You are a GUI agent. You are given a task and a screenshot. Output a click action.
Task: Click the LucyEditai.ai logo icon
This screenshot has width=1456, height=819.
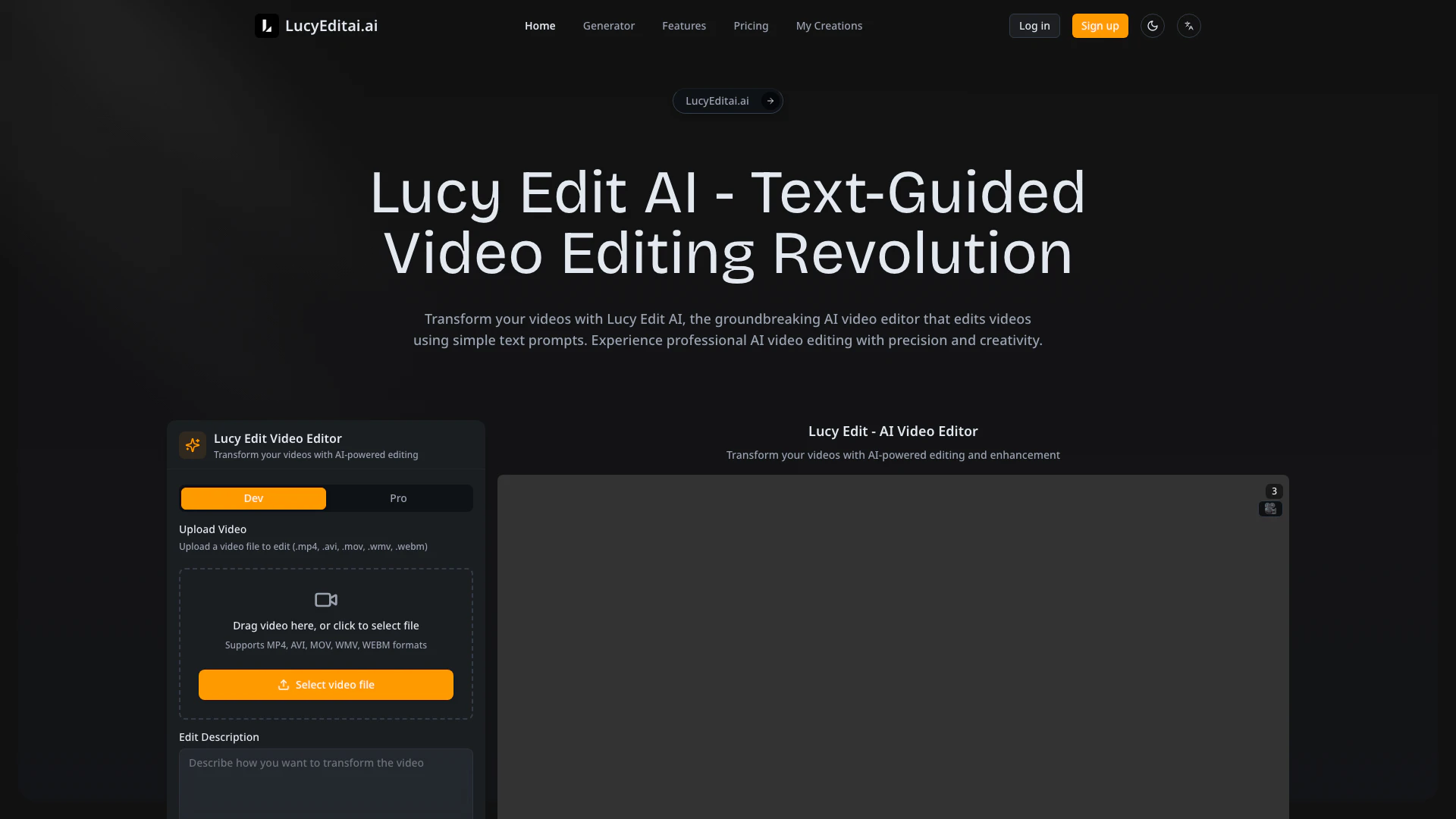266,26
